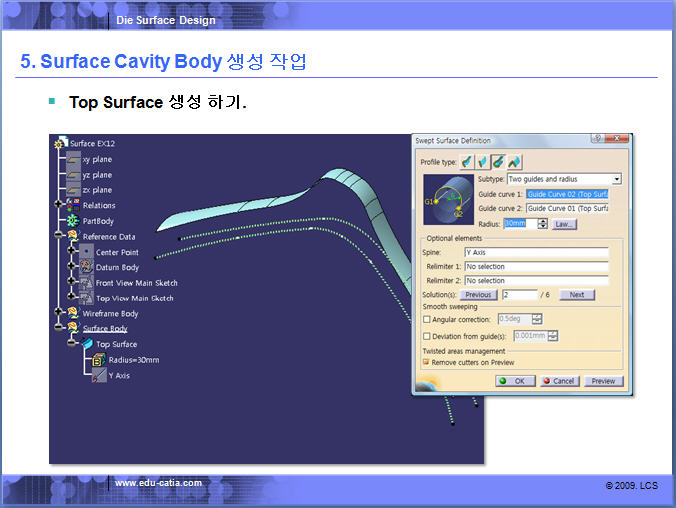Click the Top Surface sweep icon
Image resolution: width=676 pixels, height=508 pixels.
pos(87,344)
